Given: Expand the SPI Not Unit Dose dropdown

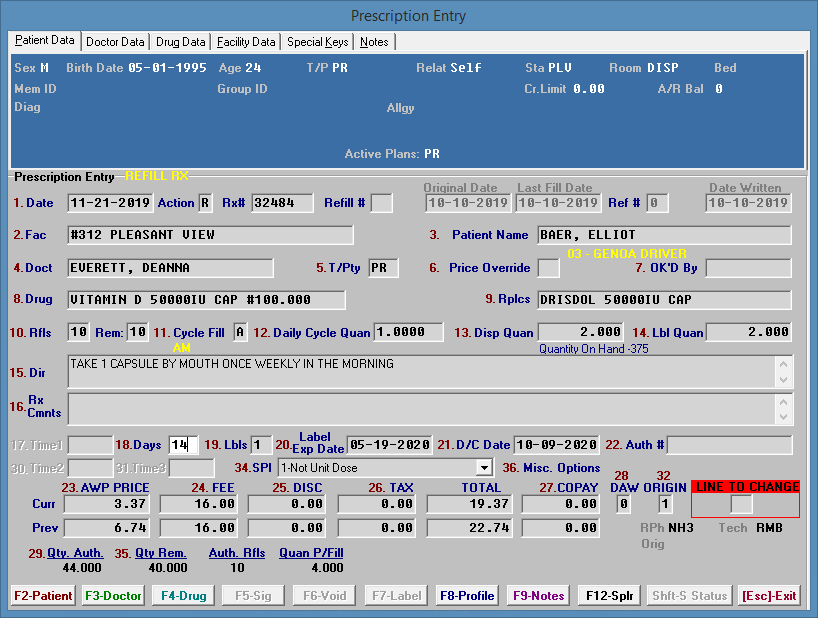Looking at the screenshot, I should [484, 467].
